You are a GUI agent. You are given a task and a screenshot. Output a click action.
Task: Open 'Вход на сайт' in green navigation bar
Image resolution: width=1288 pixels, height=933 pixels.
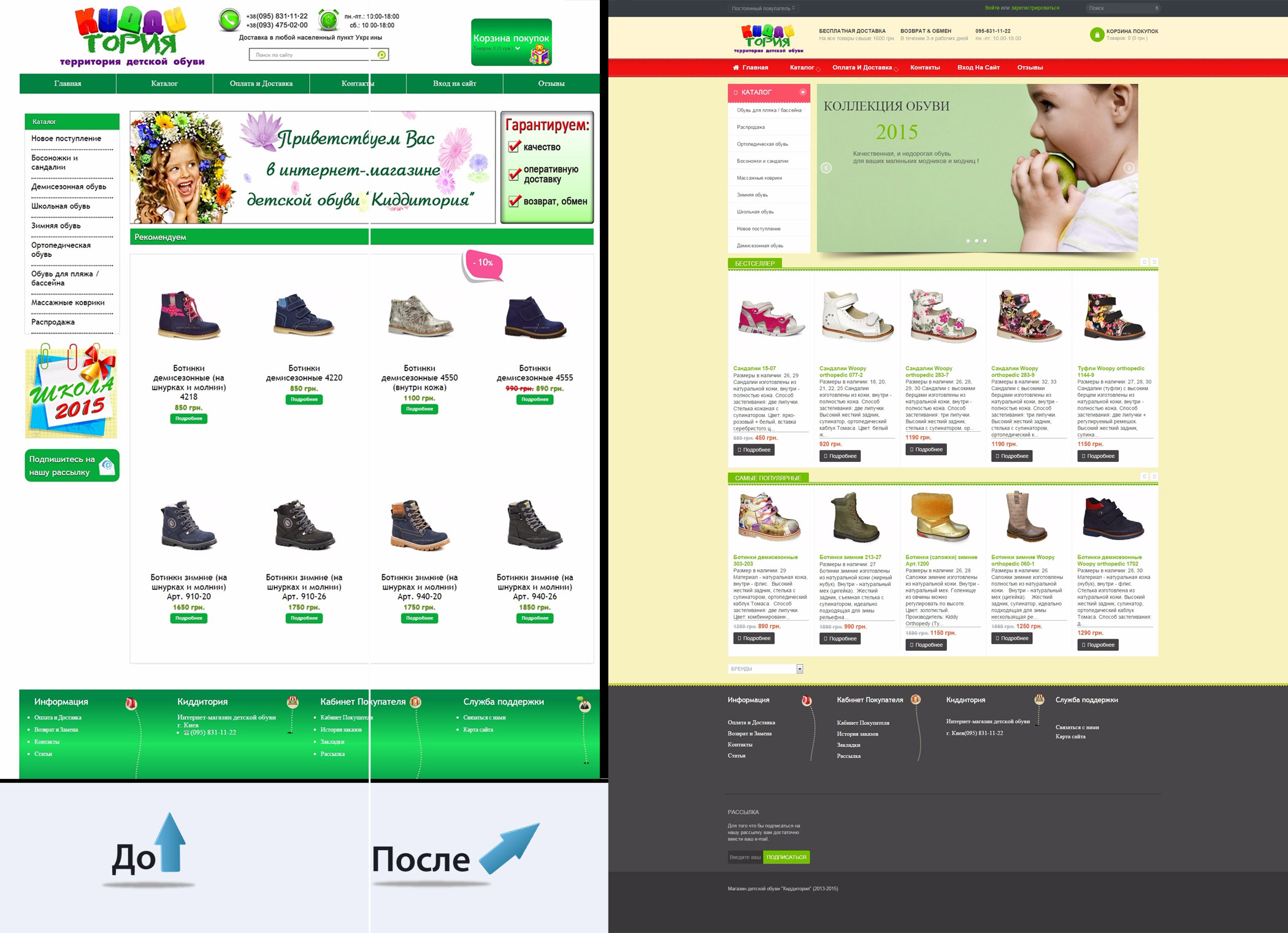[454, 83]
